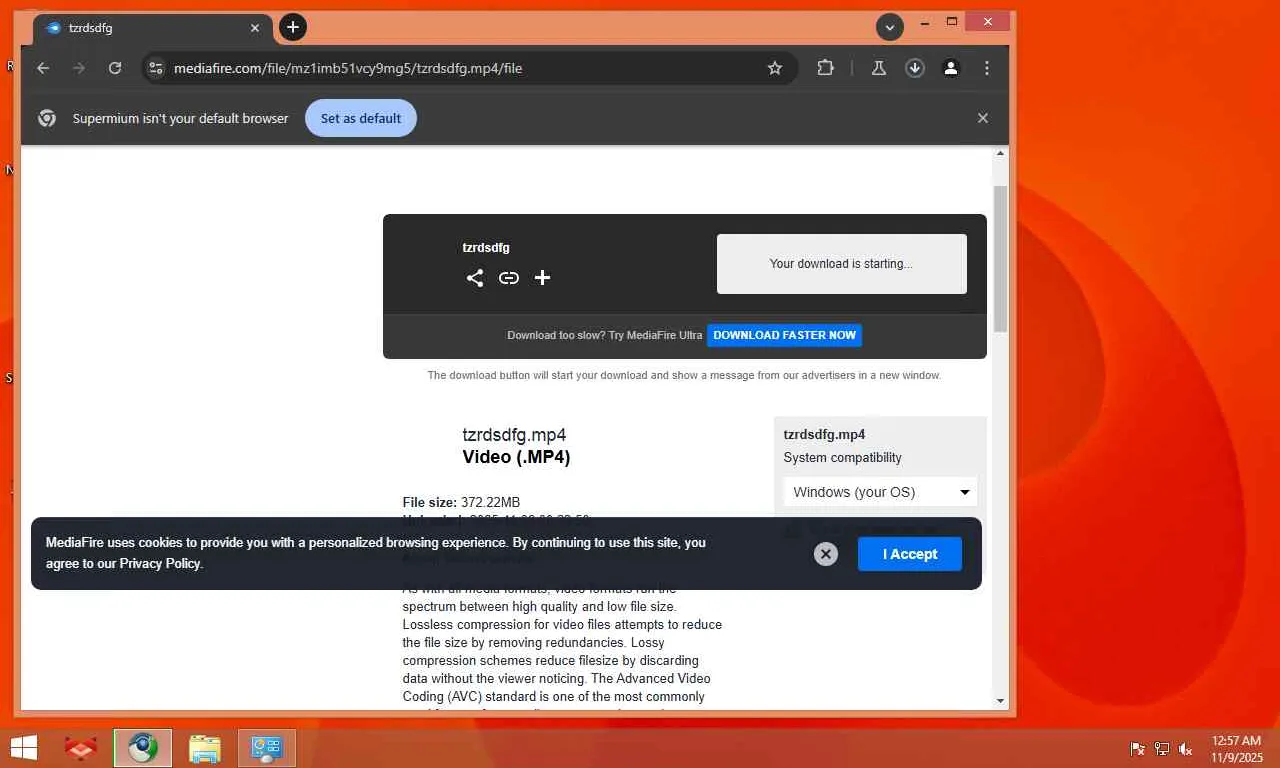Click the muted volume tray icon
1280x768 pixels.
[x=1186, y=749]
